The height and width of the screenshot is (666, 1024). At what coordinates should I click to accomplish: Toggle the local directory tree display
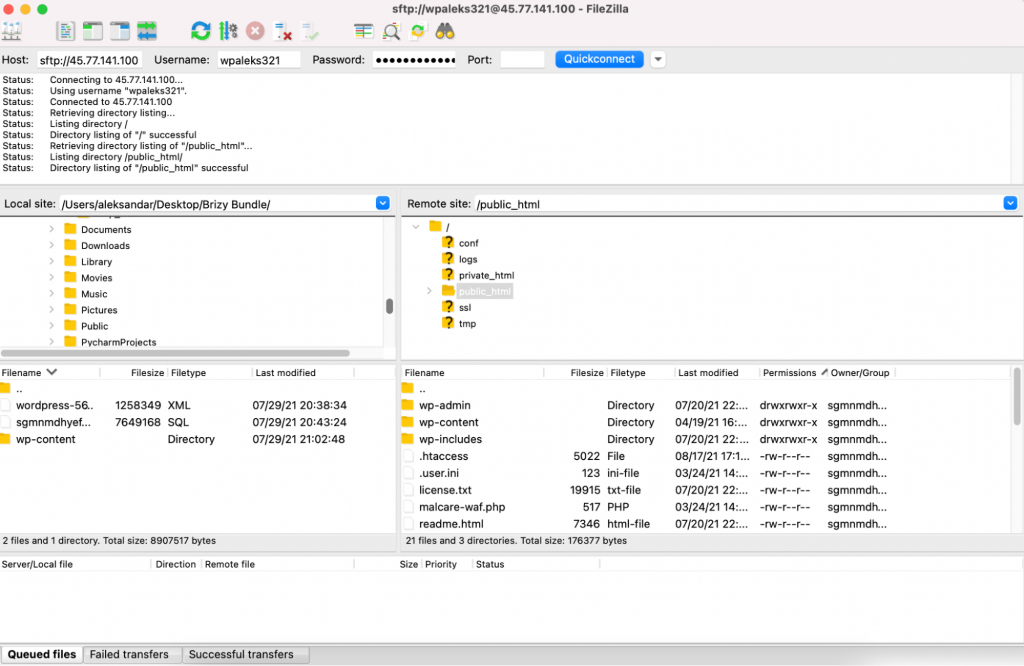point(93,31)
